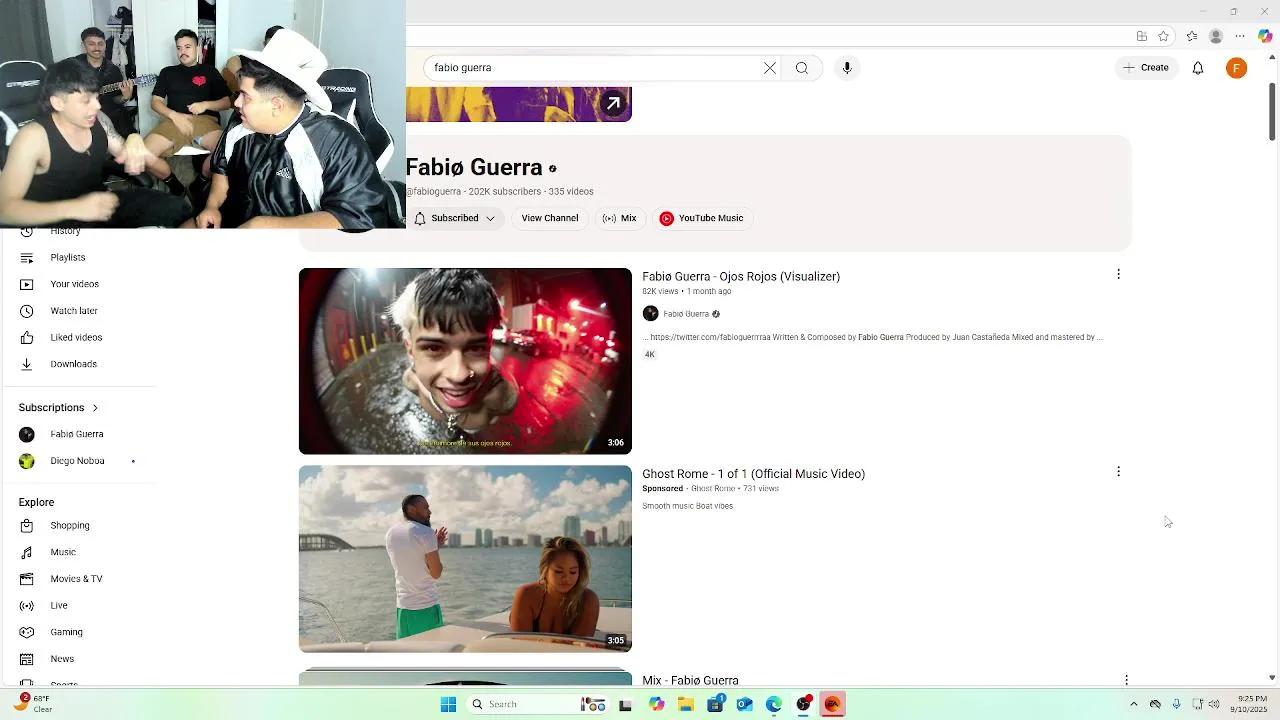The width and height of the screenshot is (1280, 720).
Task: Click the fabio guerra search field
Action: pos(595,68)
